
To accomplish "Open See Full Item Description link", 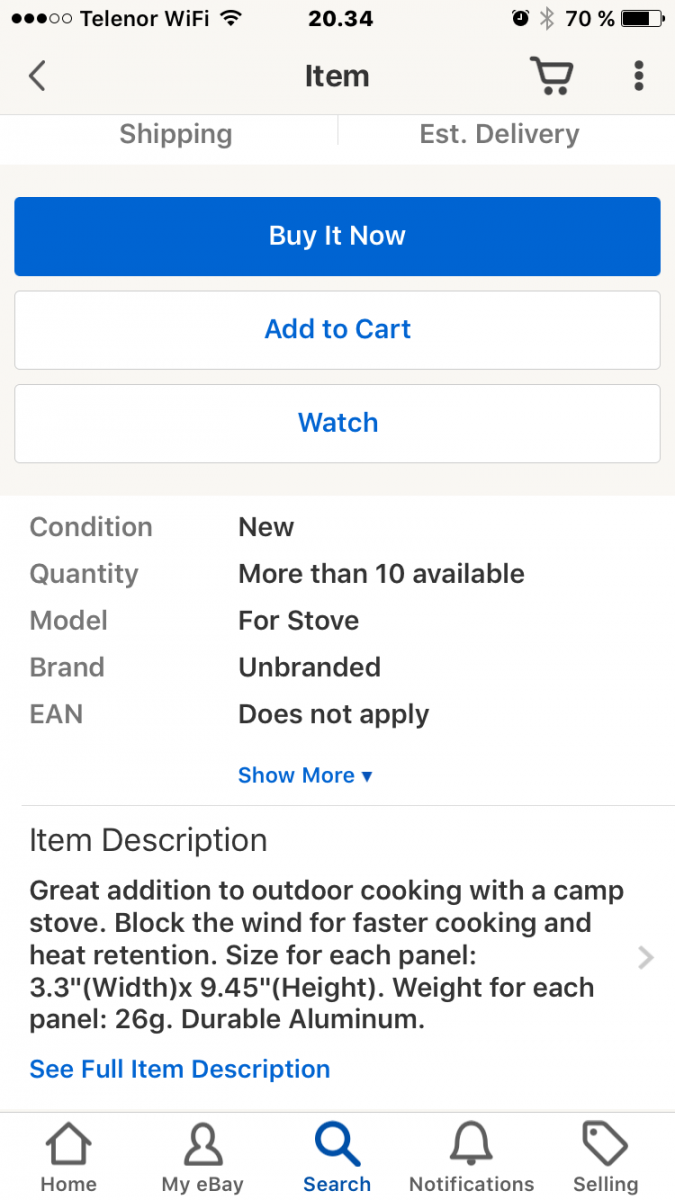I will click(180, 1069).
